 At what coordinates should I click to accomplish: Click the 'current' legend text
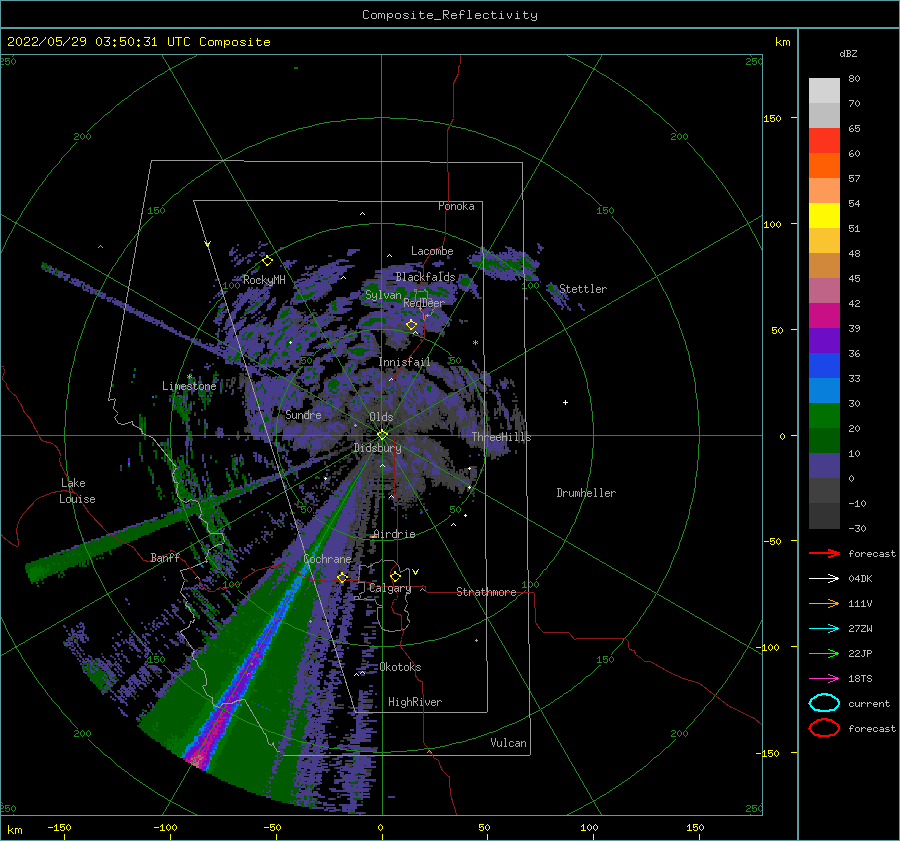[869, 704]
